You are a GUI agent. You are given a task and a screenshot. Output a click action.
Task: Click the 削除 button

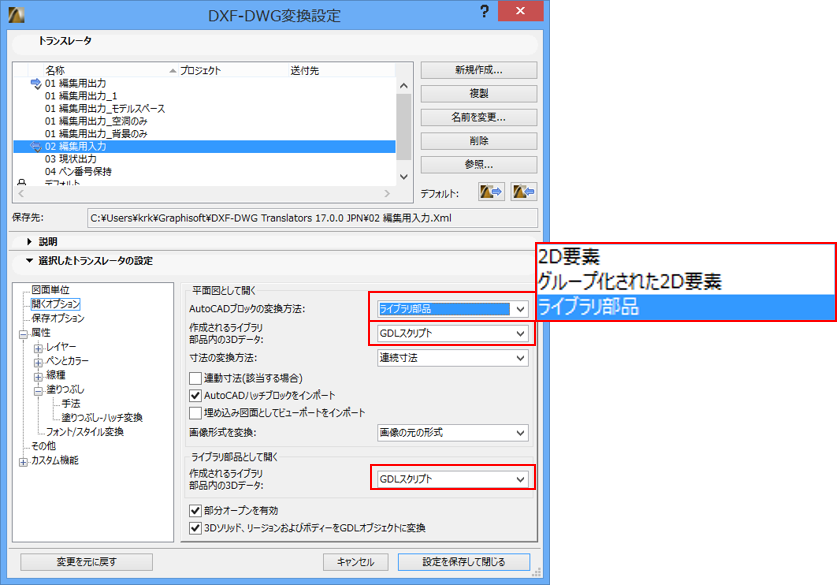tap(479, 141)
